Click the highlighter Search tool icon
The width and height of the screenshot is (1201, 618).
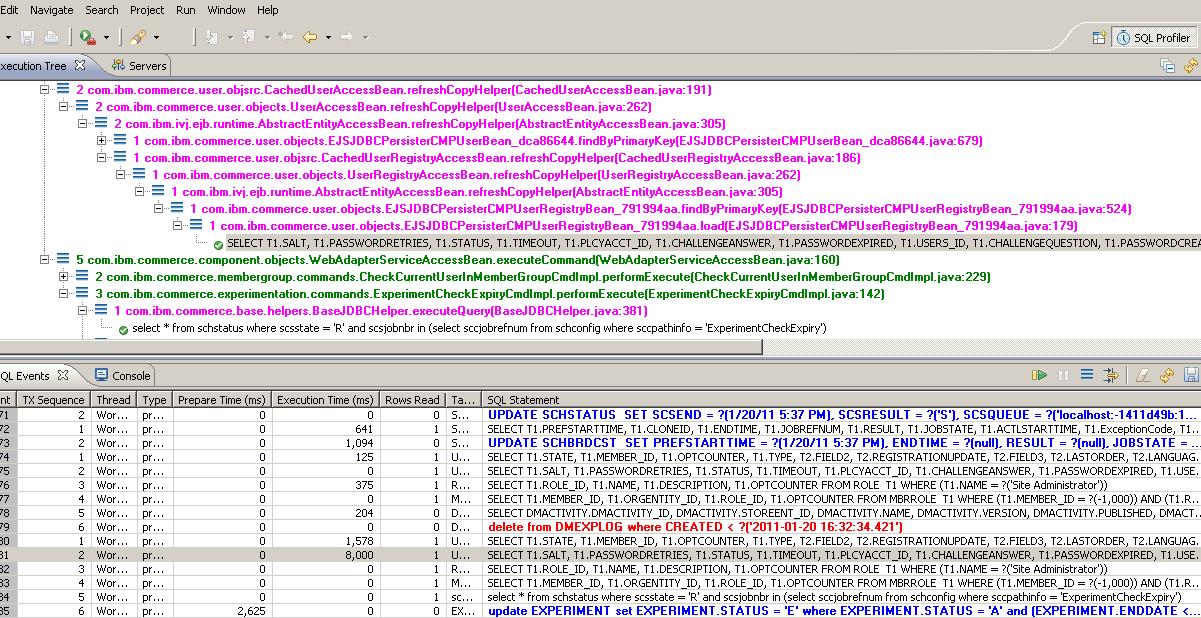(137, 37)
